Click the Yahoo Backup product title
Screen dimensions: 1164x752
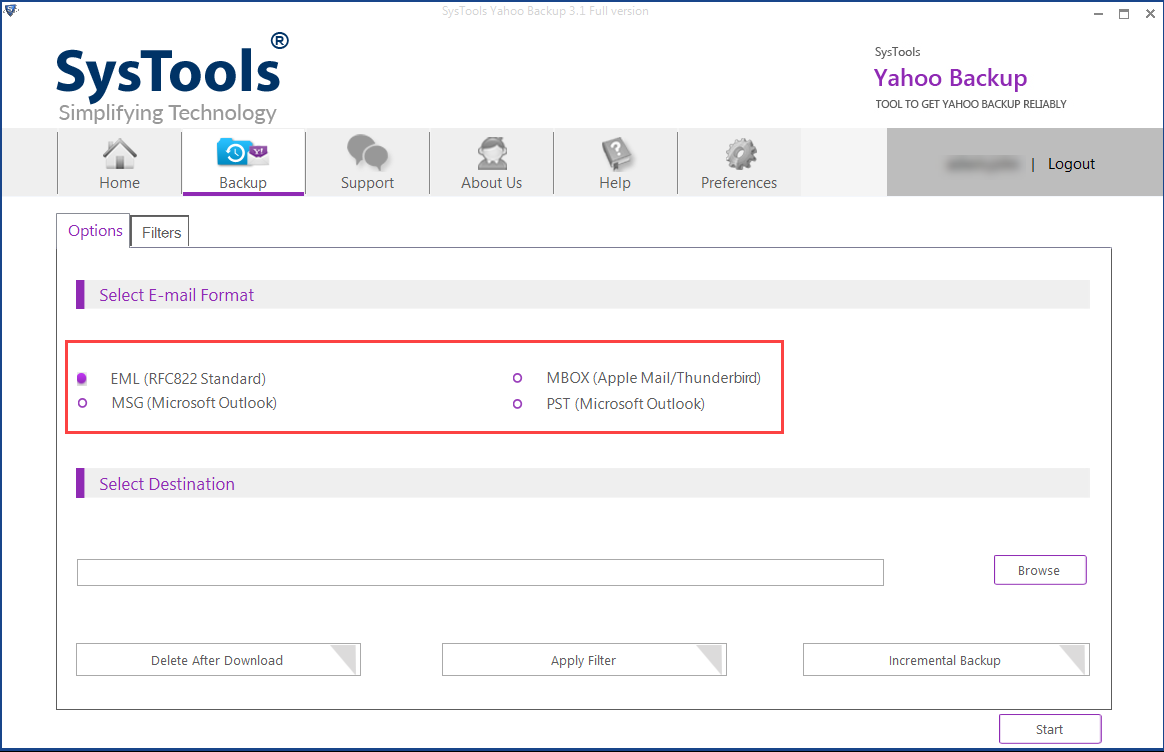pyautogui.click(x=950, y=78)
